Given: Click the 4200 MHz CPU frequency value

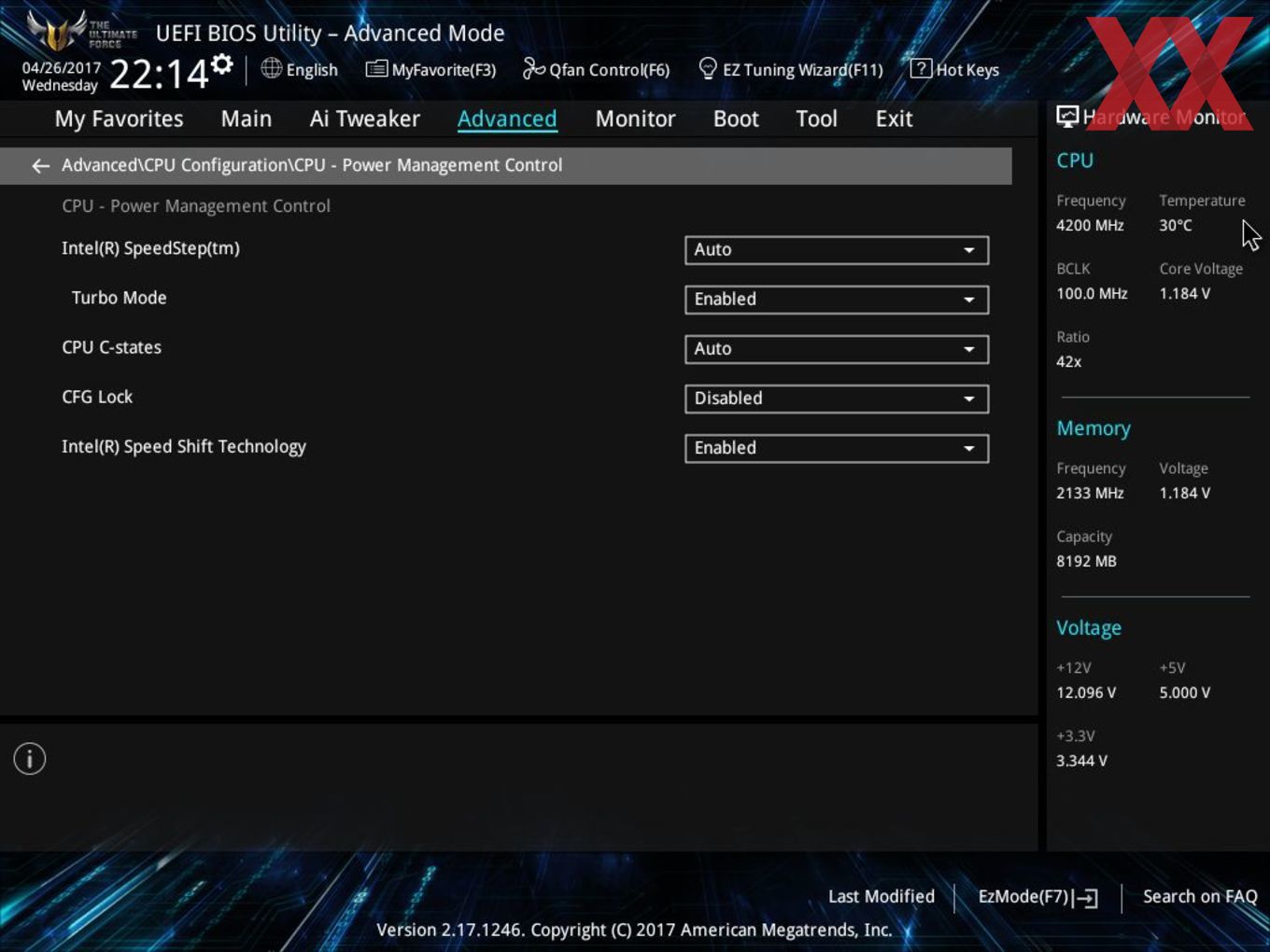Looking at the screenshot, I should click(x=1090, y=226).
